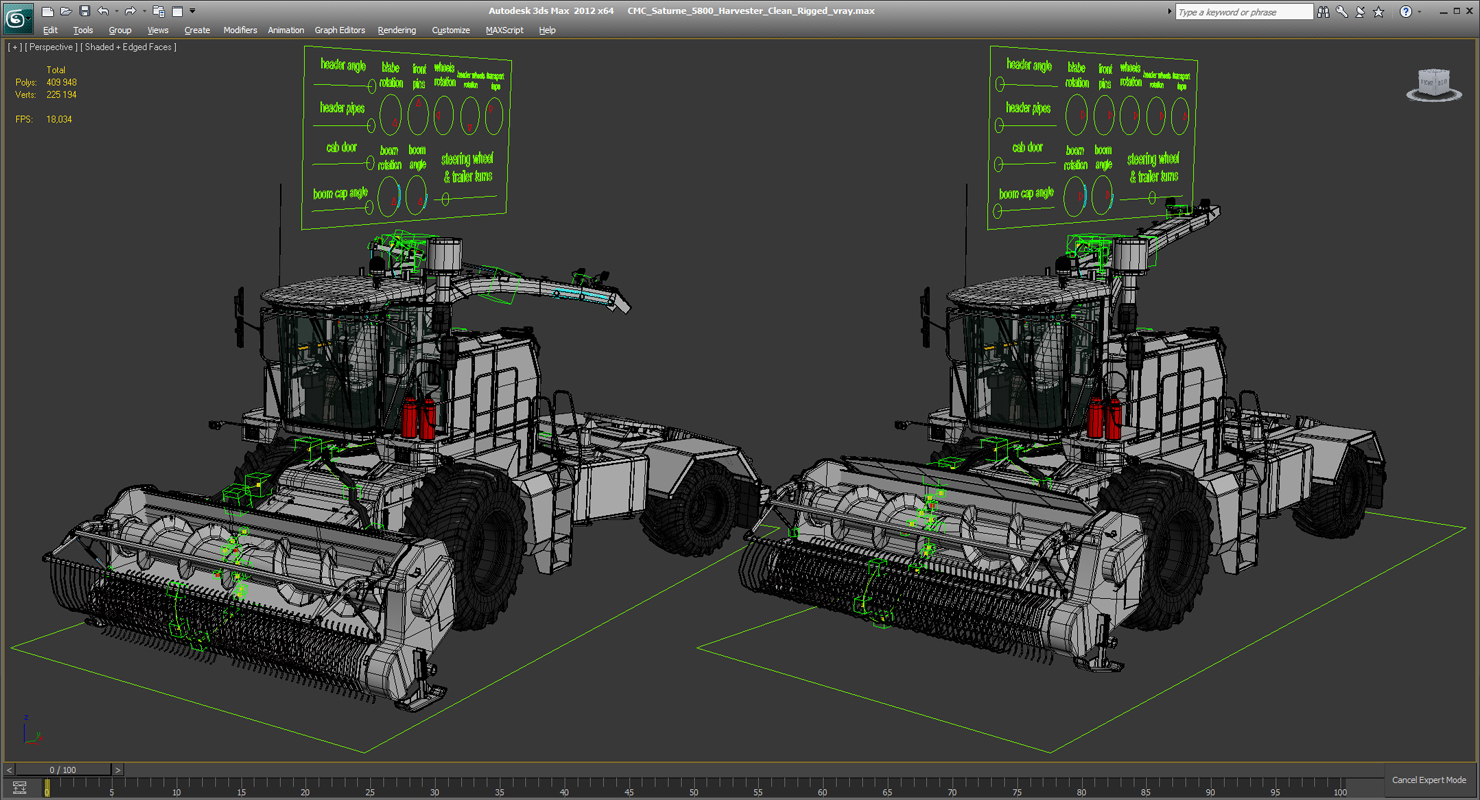
Task: Click the previous frame arrow on time slider
Action: 9,770
